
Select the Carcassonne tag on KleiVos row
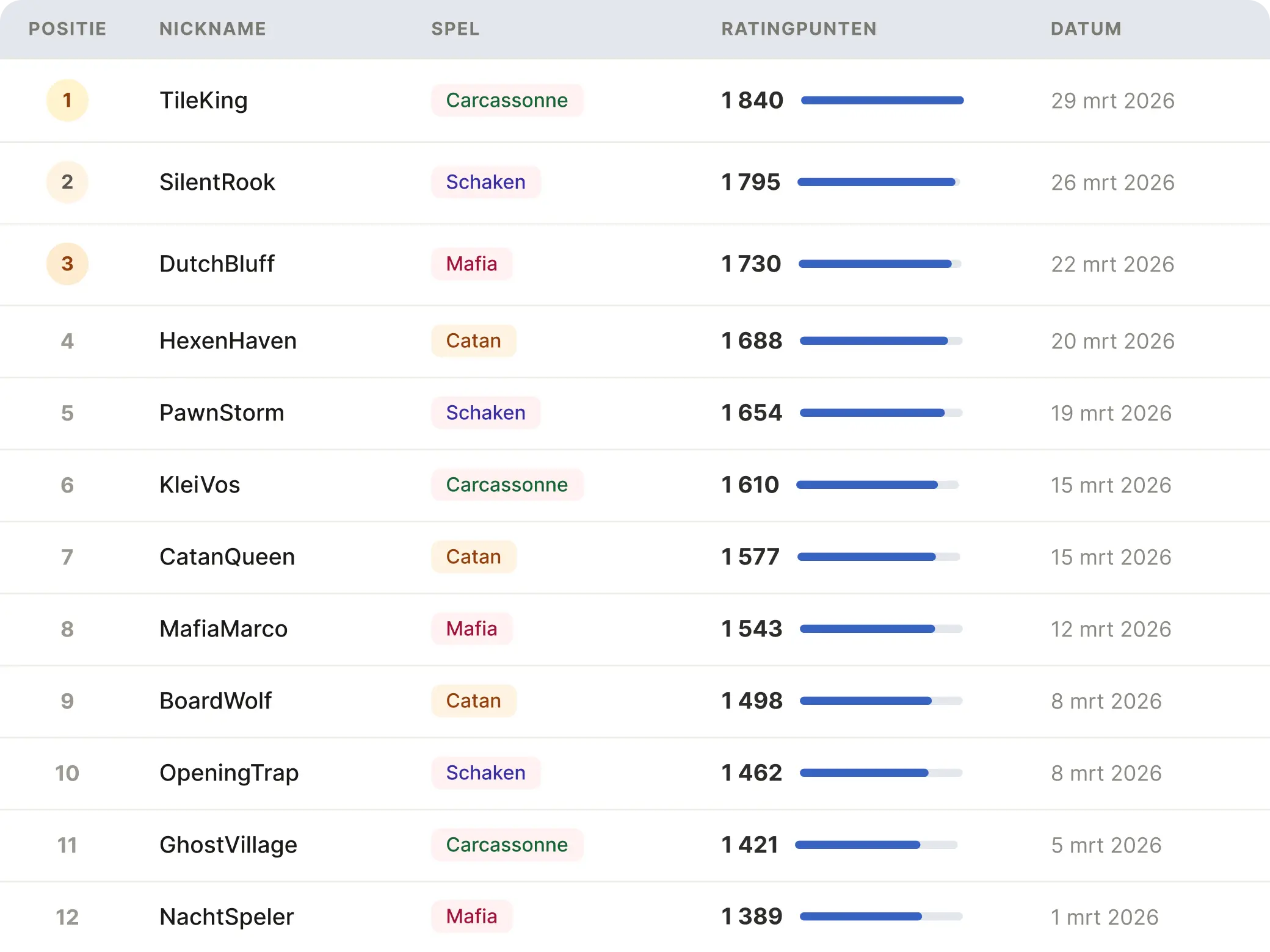tap(507, 485)
